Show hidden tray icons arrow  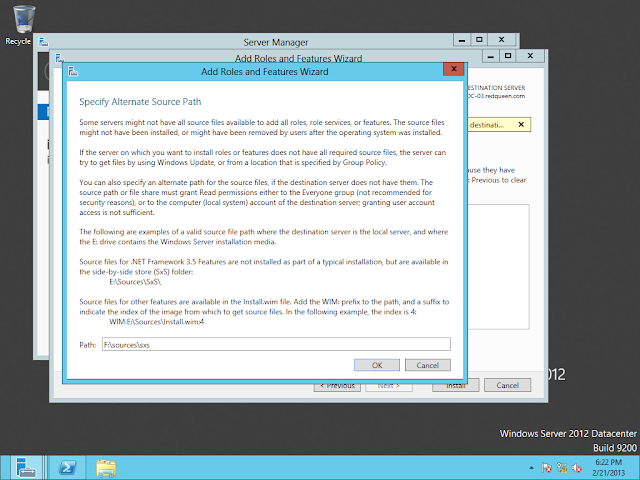531,468
